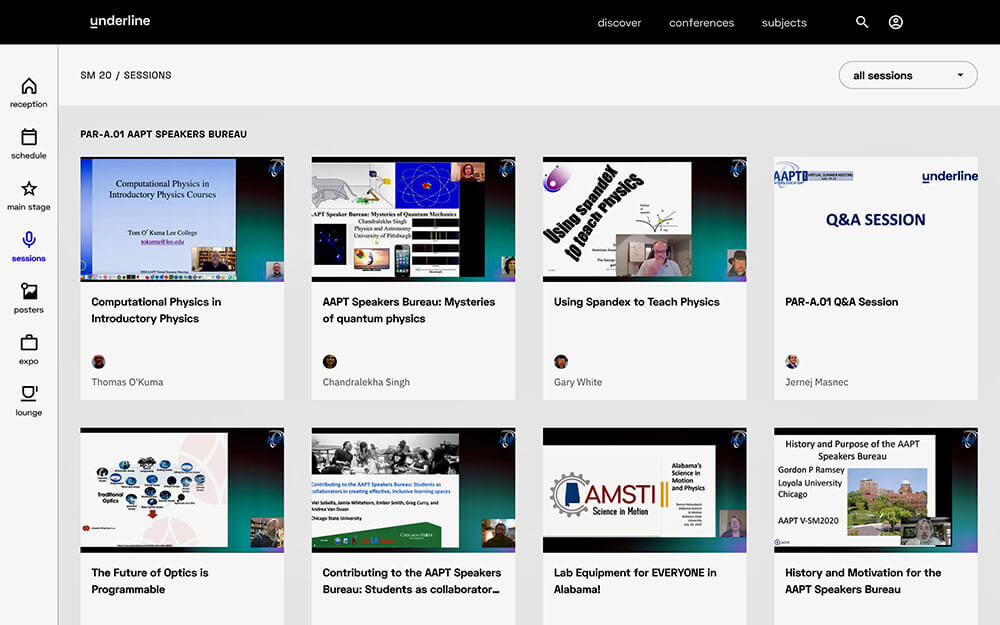The height and width of the screenshot is (625, 1000).
Task: Open the reception home icon in sidebar
Action: pyautogui.click(x=29, y=87)
